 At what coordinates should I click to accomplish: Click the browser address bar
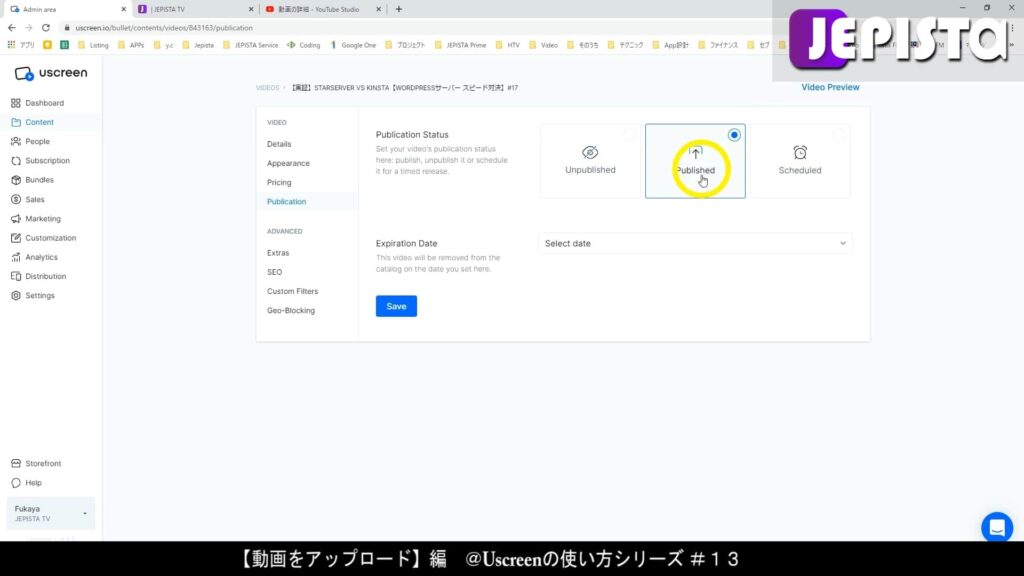pyautogui.click(x=418, y=28)
